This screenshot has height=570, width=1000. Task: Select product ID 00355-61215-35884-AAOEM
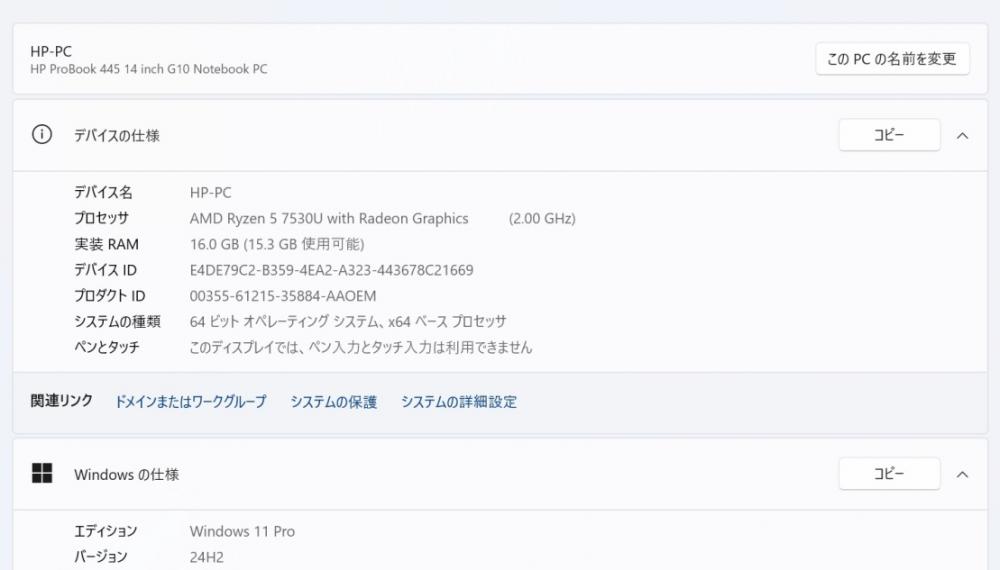(x=283, y=296)
